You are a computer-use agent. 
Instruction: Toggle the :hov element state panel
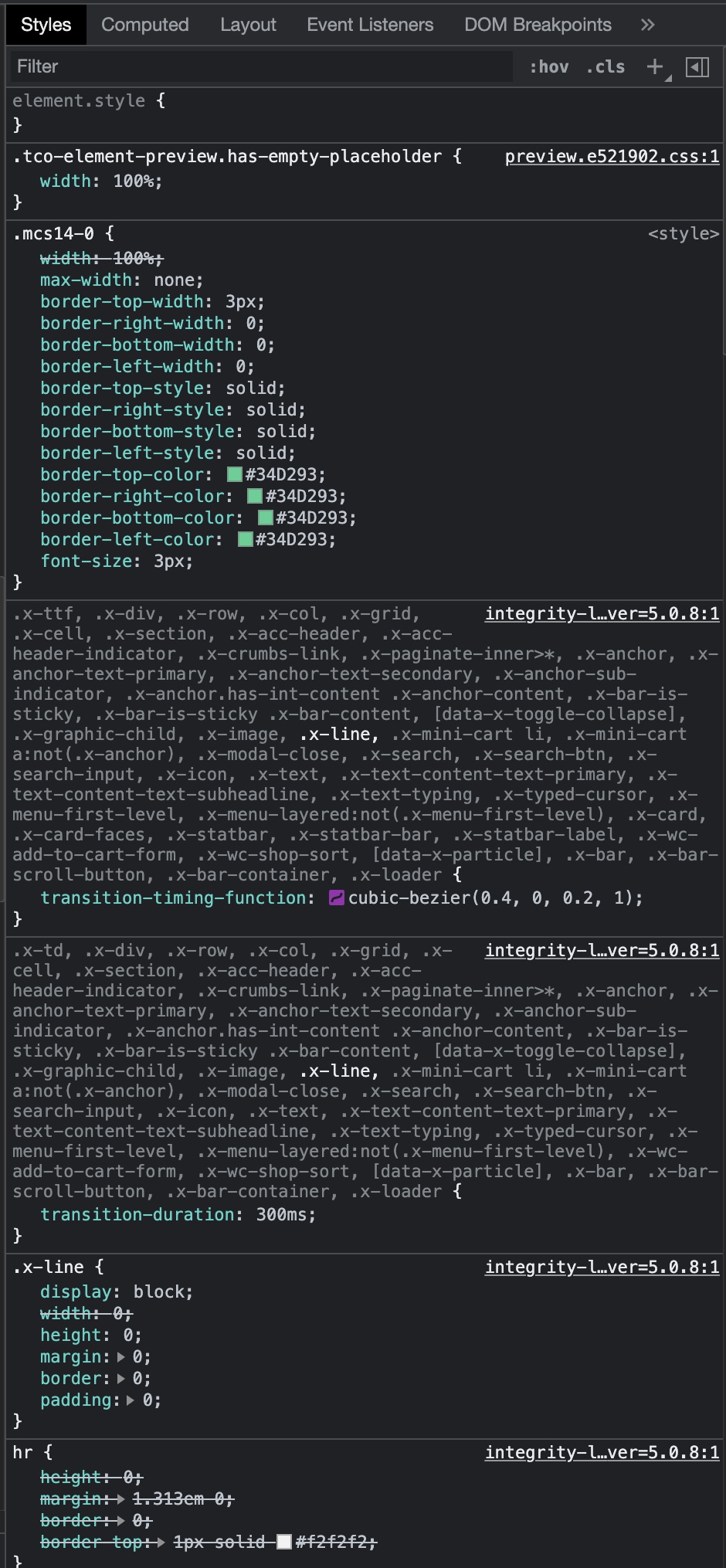pyautogui.click(x=549, y=67)
